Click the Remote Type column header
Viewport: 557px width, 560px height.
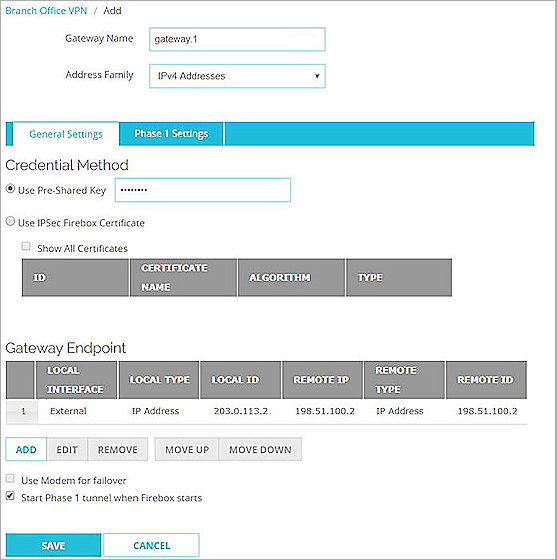[x=404, y=380]
